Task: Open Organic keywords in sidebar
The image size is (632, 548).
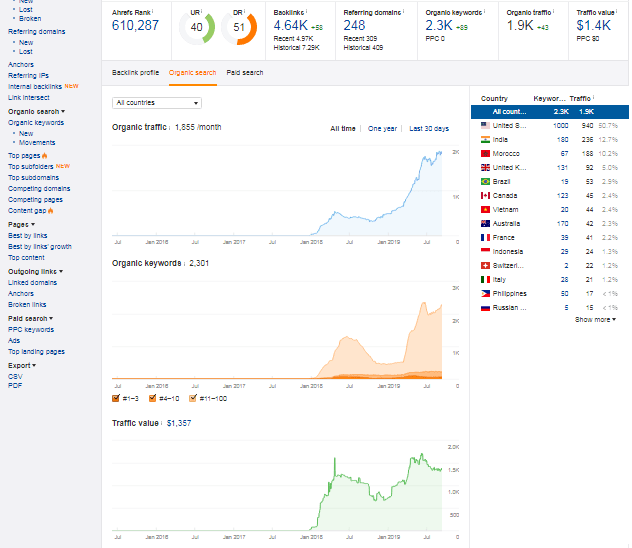Action: [36, 122]
